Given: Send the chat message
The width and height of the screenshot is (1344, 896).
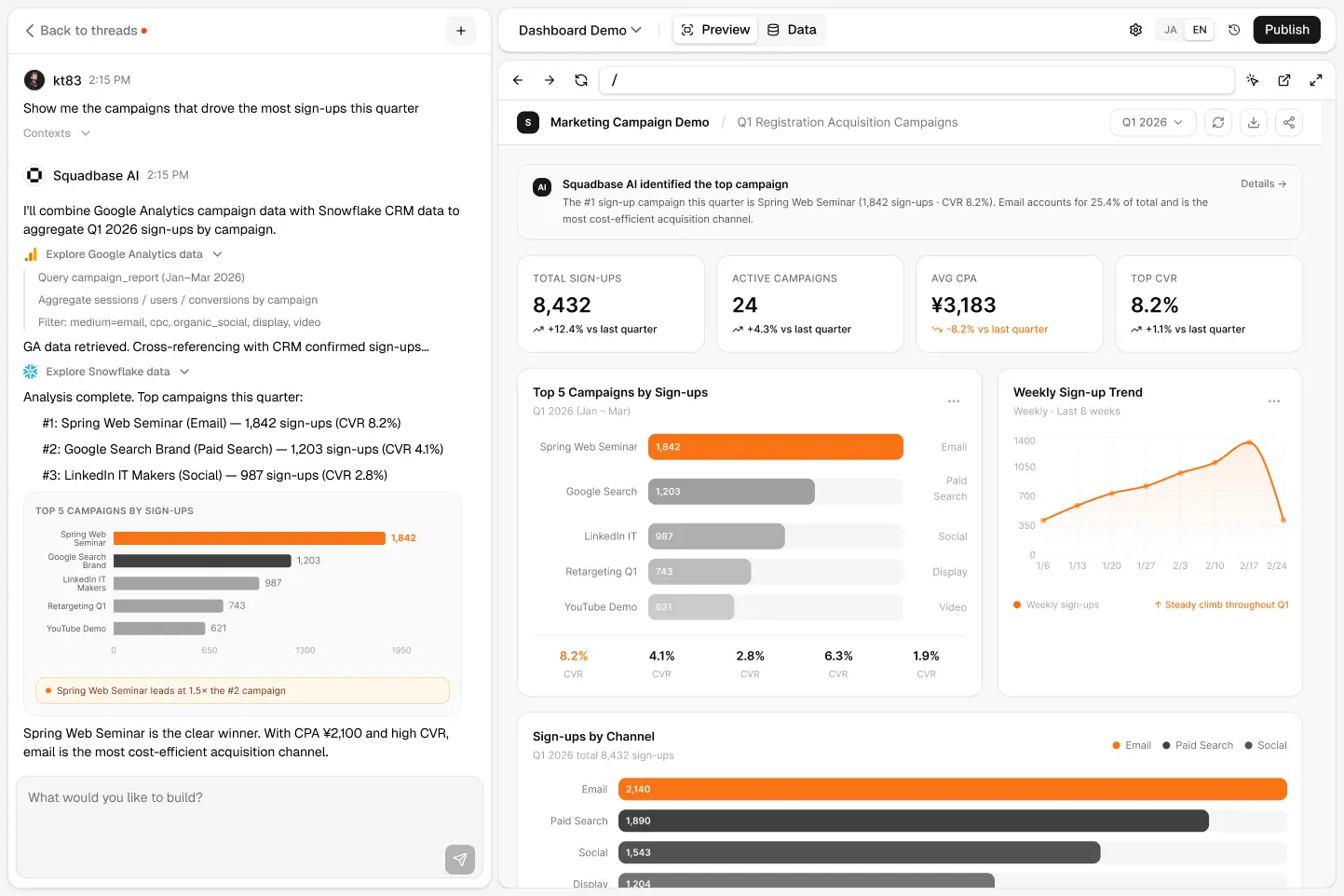Looking at the screenshot, I should (x=460, y=860).
